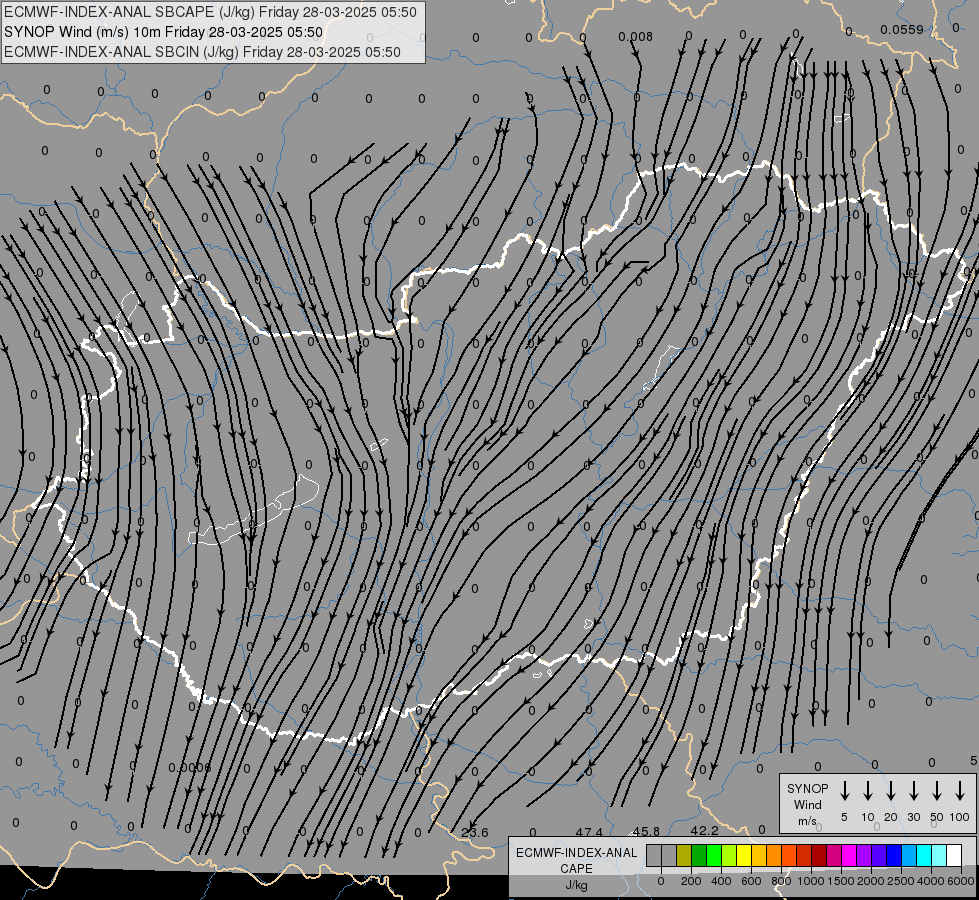979x900 pixels.
Task: Click the 200 tick label on CAPE scale
Action: point(691,881)
